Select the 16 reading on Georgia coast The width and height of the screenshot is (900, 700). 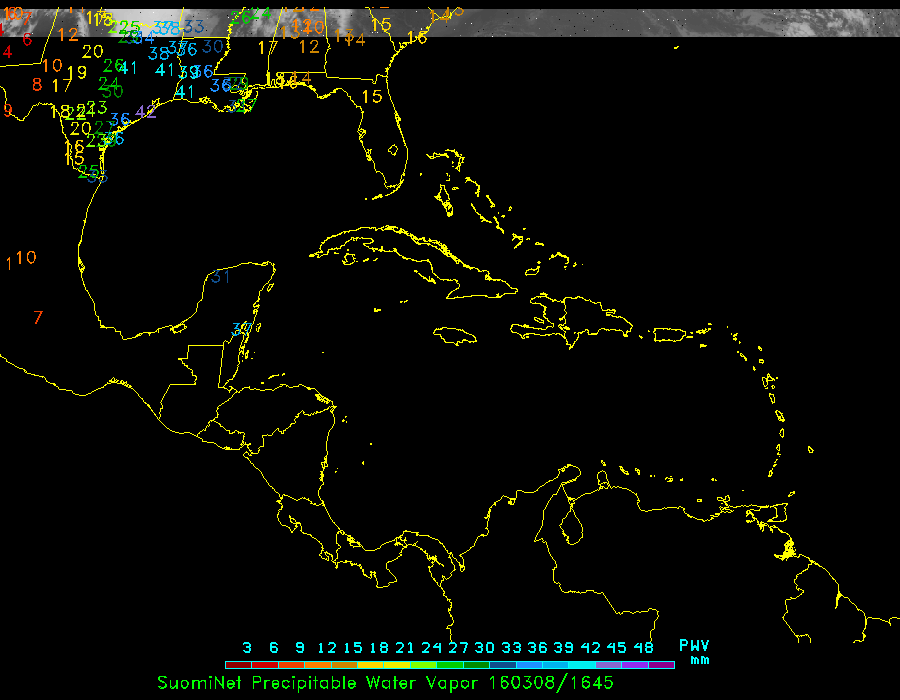[x=417, y=37]
